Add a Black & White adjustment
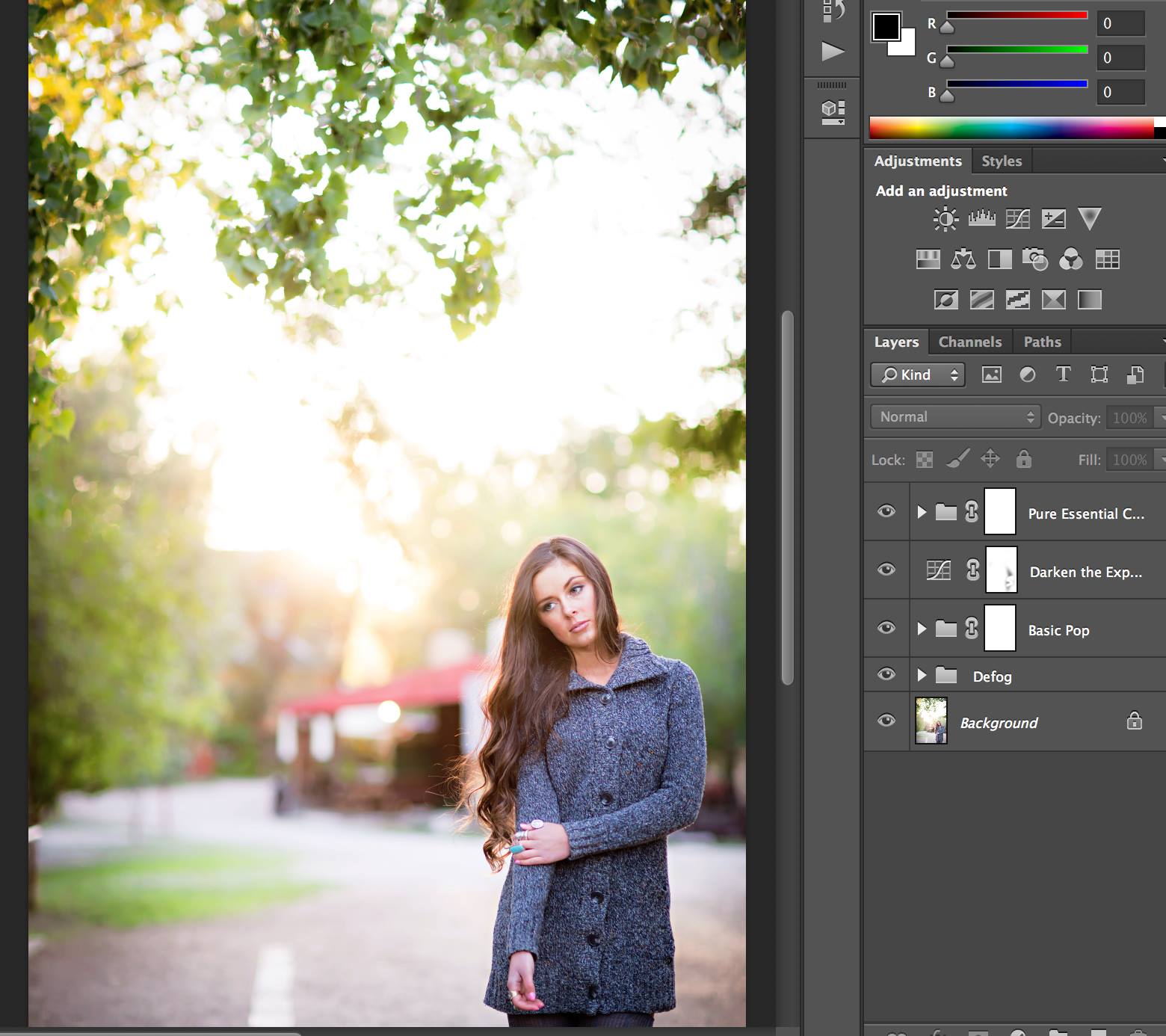This screenshot has height=1036, width=1166. [999, 259]
